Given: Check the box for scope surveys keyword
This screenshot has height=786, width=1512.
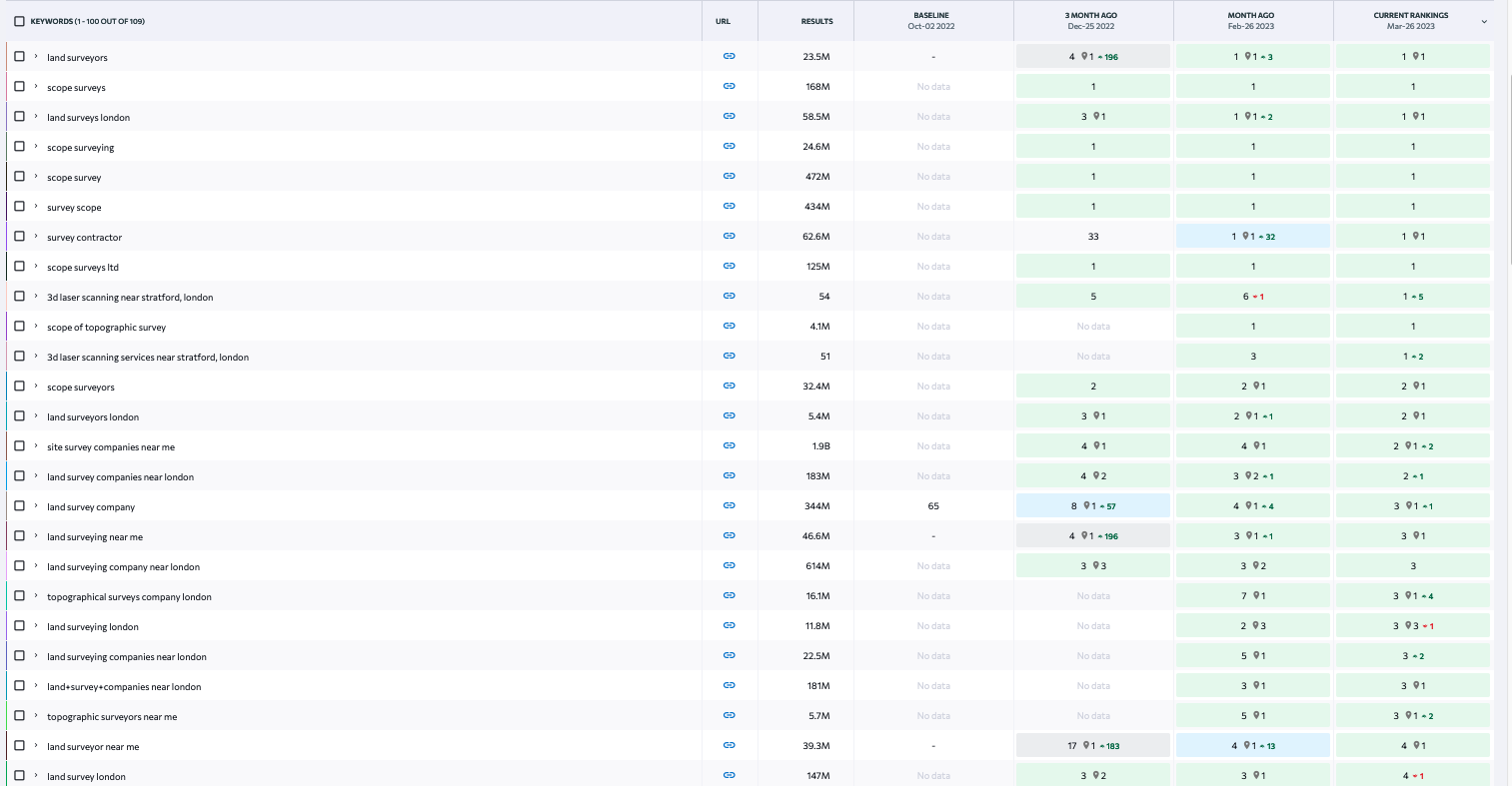Looking at the screenshot, I should [19, 87].
